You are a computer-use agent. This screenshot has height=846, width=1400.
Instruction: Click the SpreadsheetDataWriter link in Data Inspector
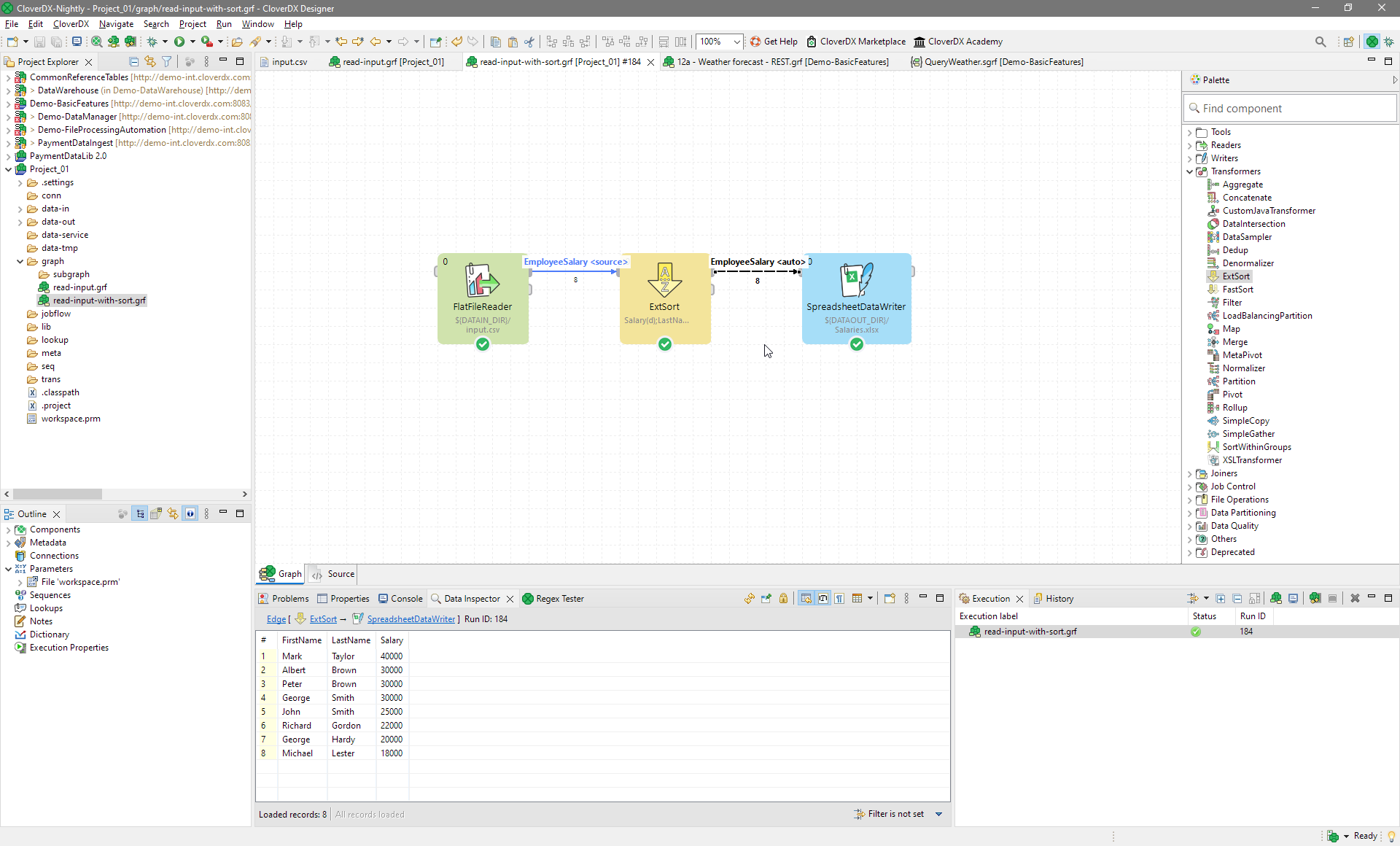pos(411,619)
